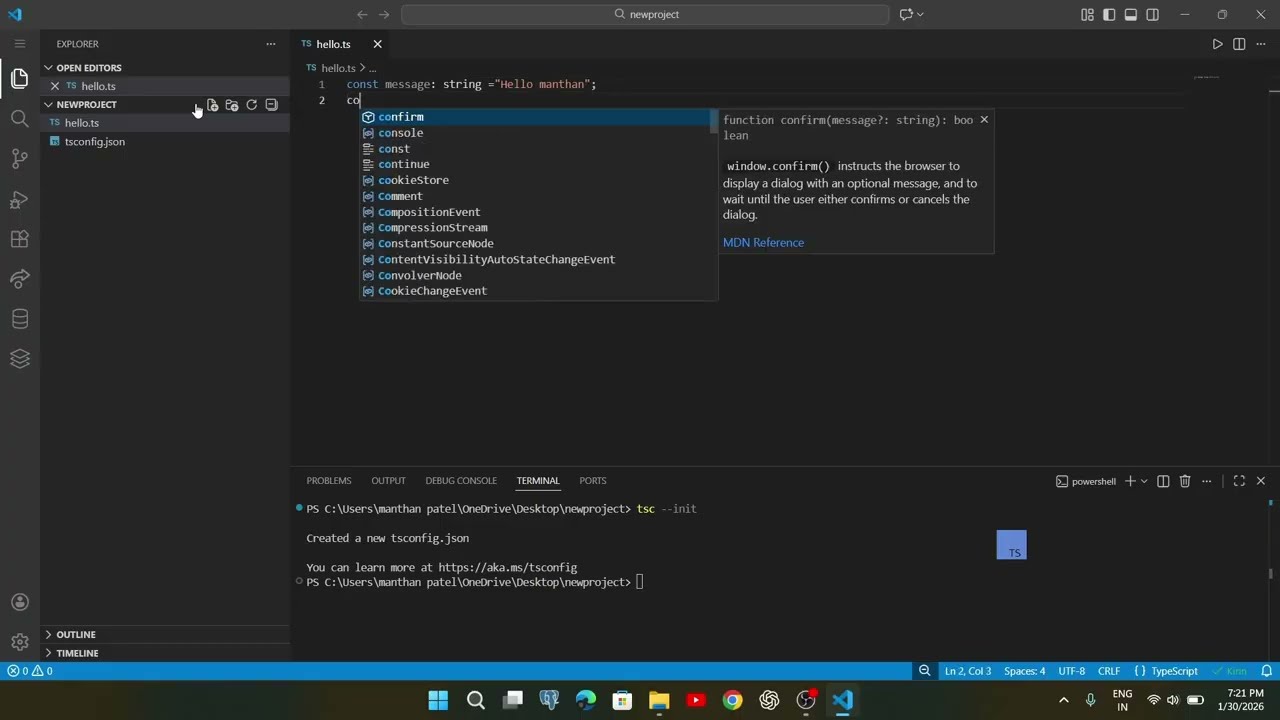Click New File icon in NEWPROJECT header
Viewport: 1280px width, 720px height.
click(x=212, y=105)
